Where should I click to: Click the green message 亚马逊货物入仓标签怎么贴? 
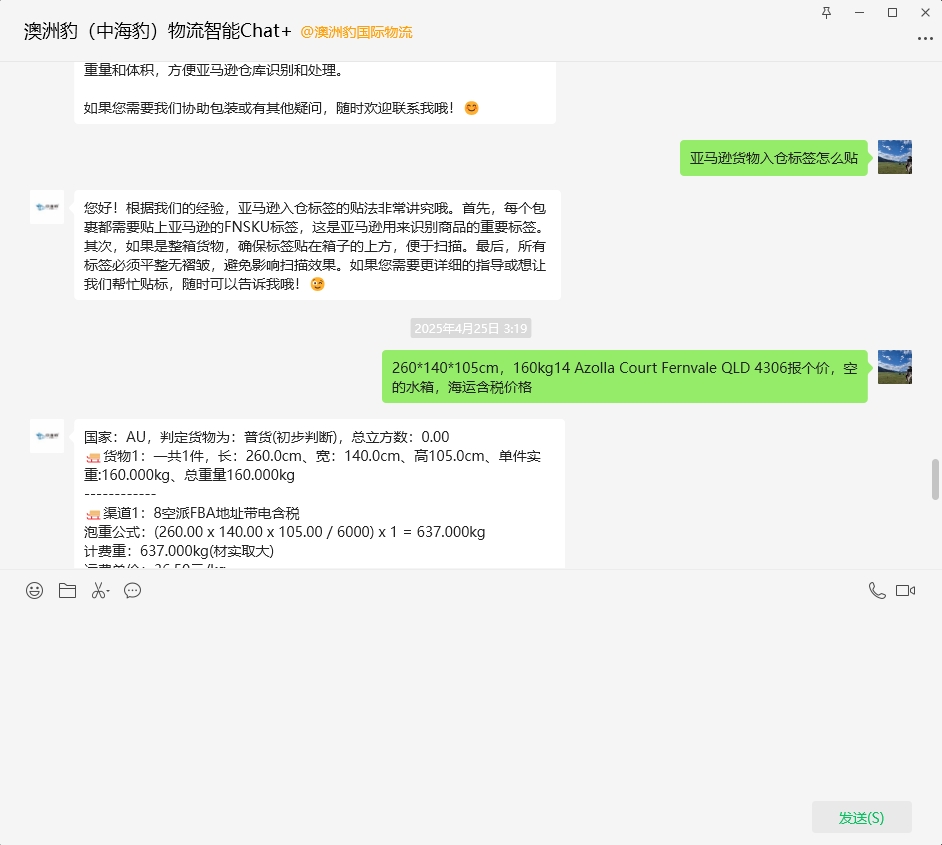pyautogui.click(x=774, y=158)
